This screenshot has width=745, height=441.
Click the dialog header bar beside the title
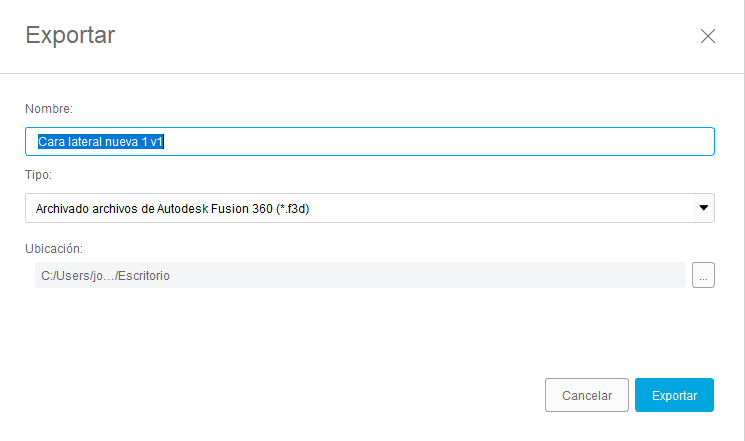[x=400, y=36]
